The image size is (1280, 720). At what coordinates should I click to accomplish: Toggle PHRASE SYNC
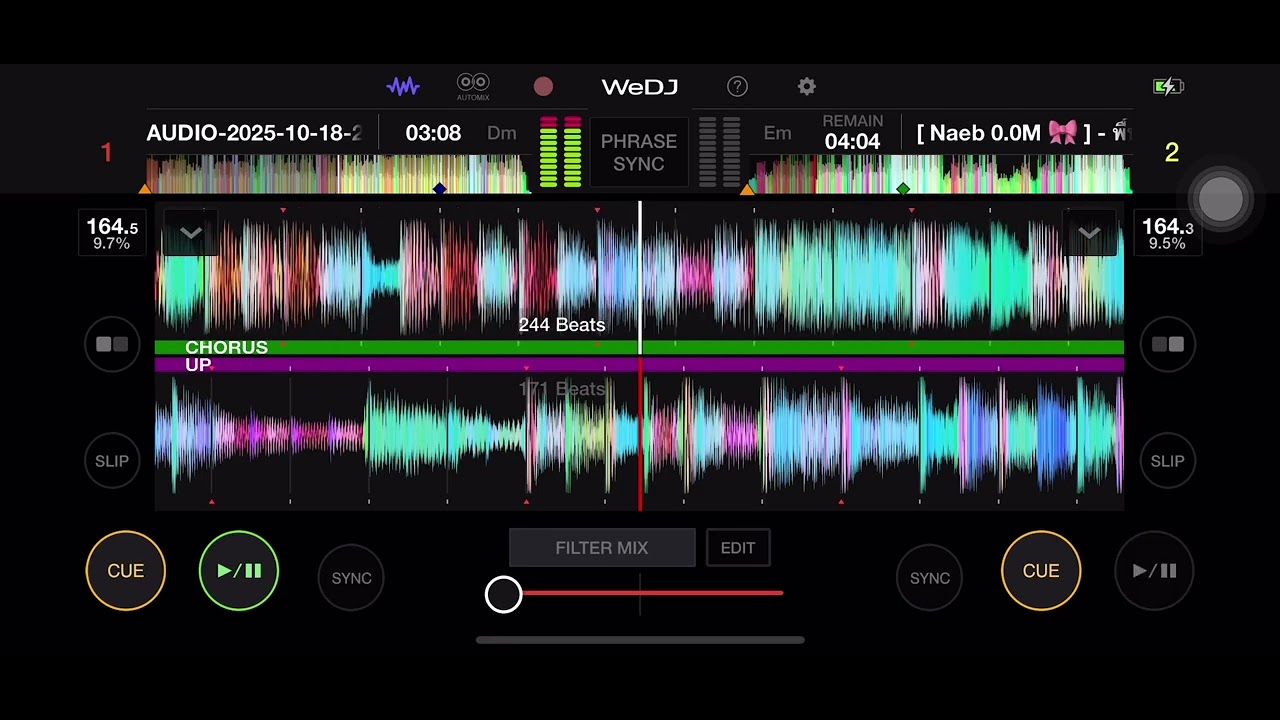(639, 152)
